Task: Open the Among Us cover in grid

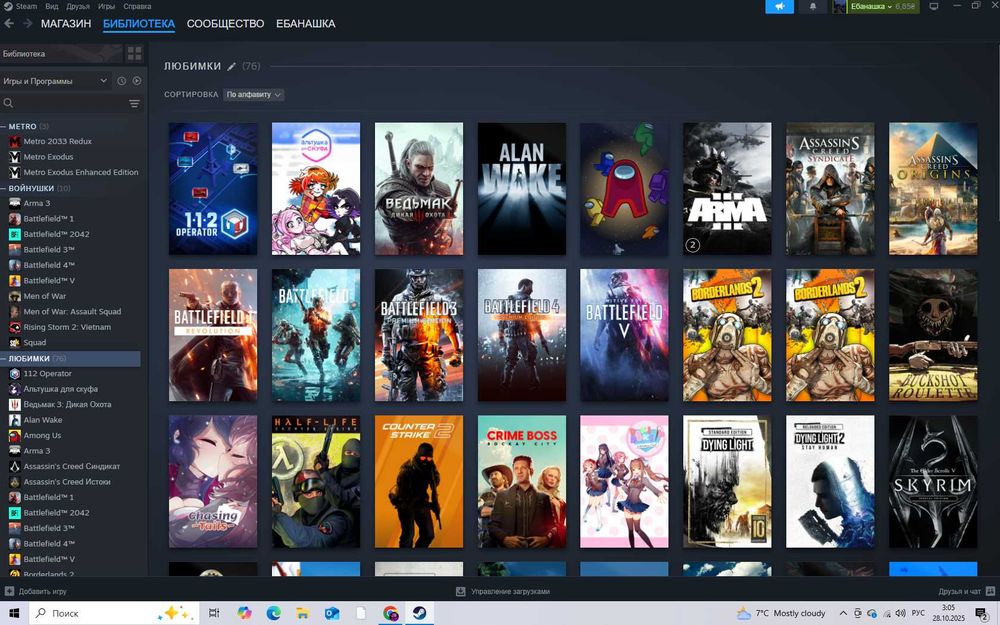Action: pos(624,189)
